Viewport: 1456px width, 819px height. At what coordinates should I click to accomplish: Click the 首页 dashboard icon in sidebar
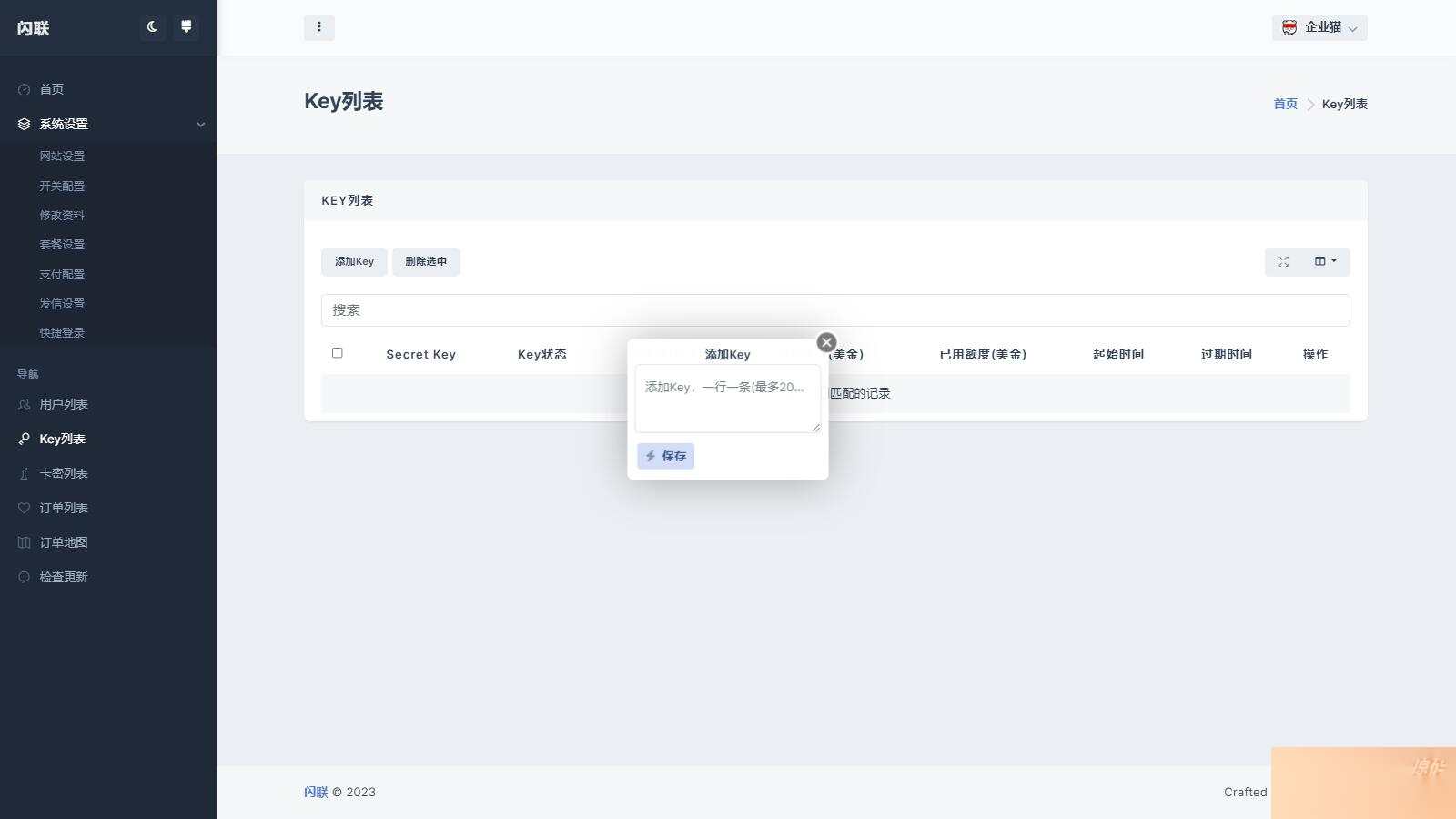tap(25, 89)
